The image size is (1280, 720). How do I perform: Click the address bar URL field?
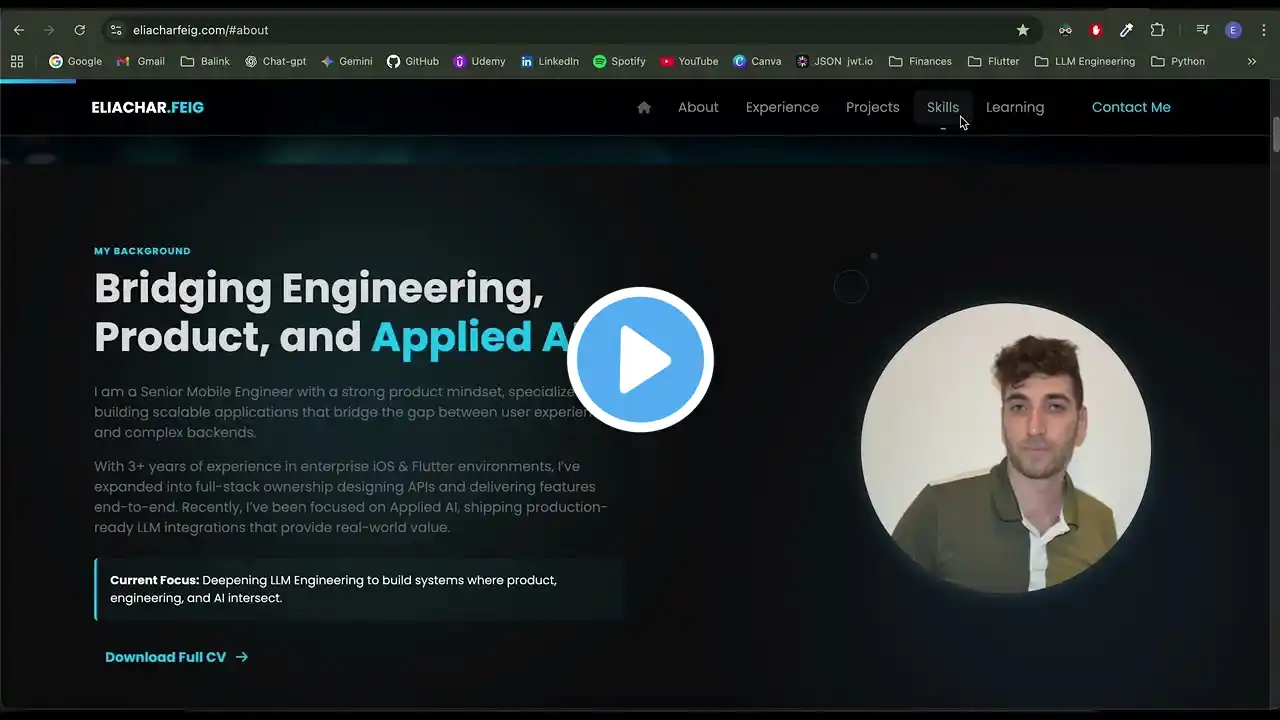[x=570, y=30]
